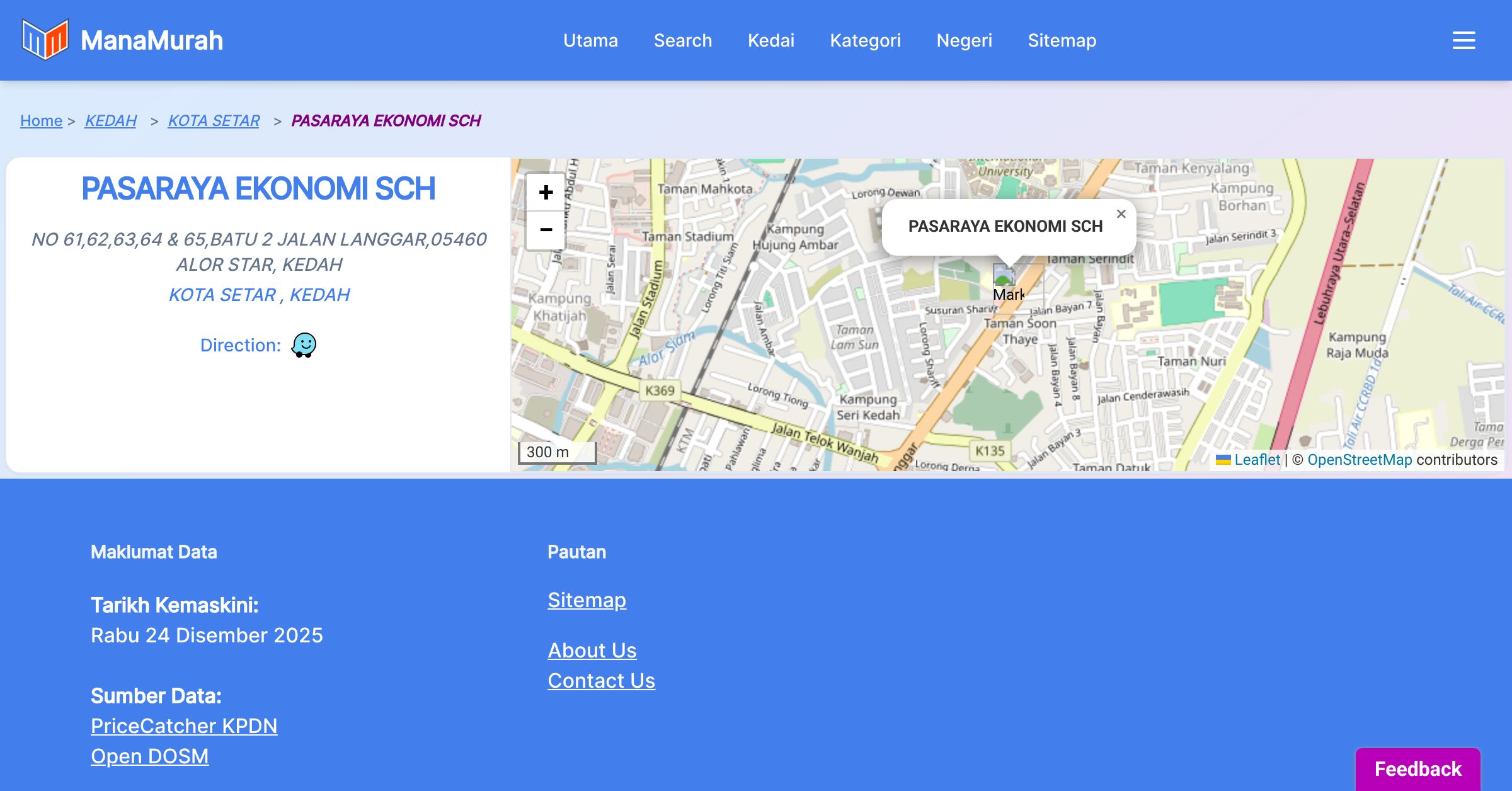Open the Negeri nav item
The image size is (1512, 791).
click(964, 40)
